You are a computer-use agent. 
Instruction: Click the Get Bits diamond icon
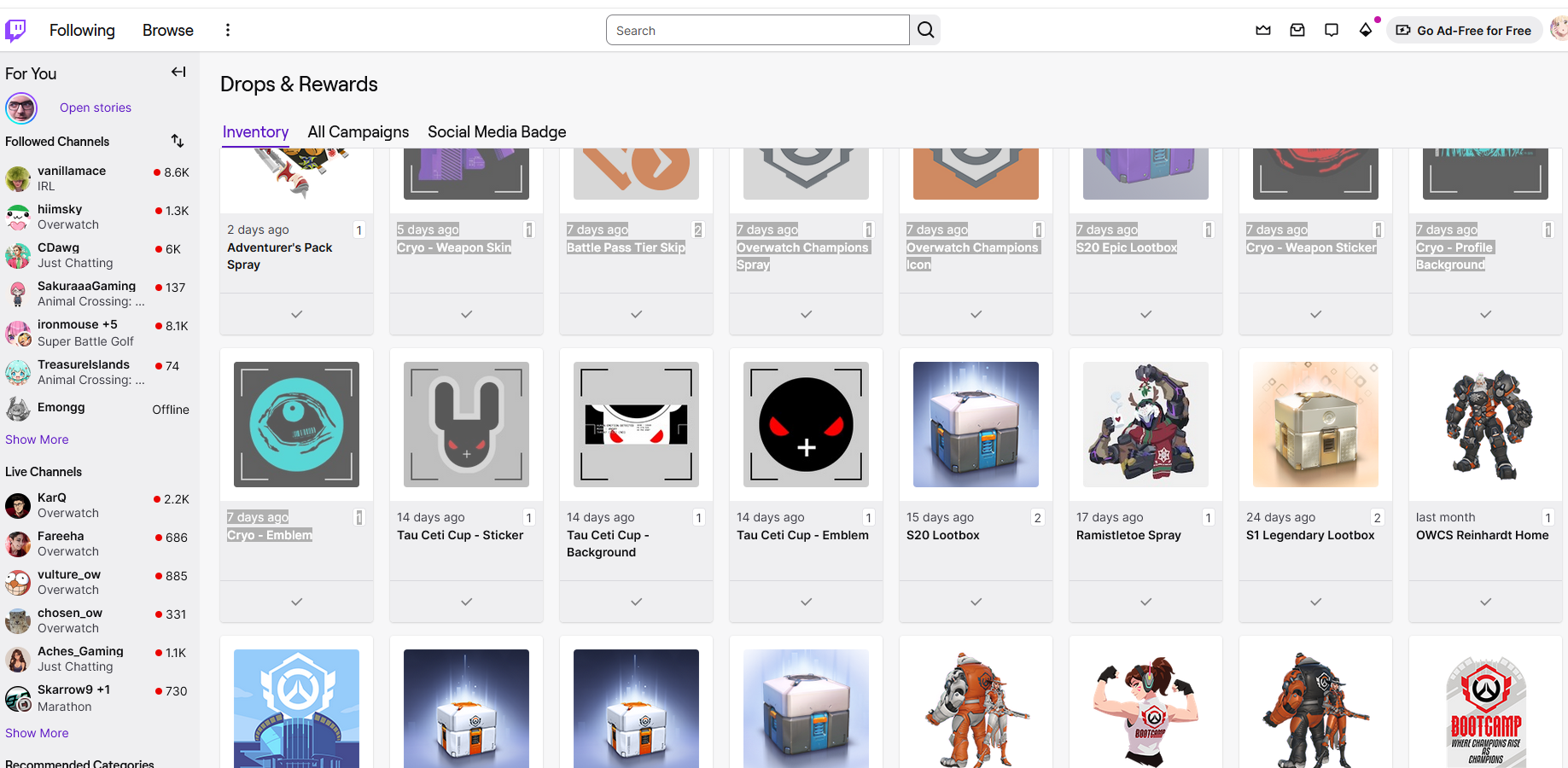coord(1366,31)
